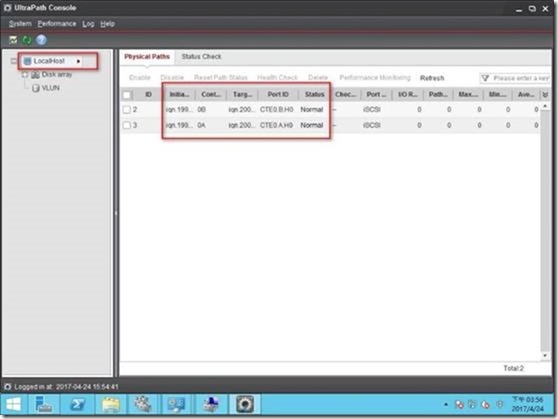The height and width of the screenshot is (419, 558).
Task: Click the green refresh icon in toolbar
Action: click(x=27, y=40)
